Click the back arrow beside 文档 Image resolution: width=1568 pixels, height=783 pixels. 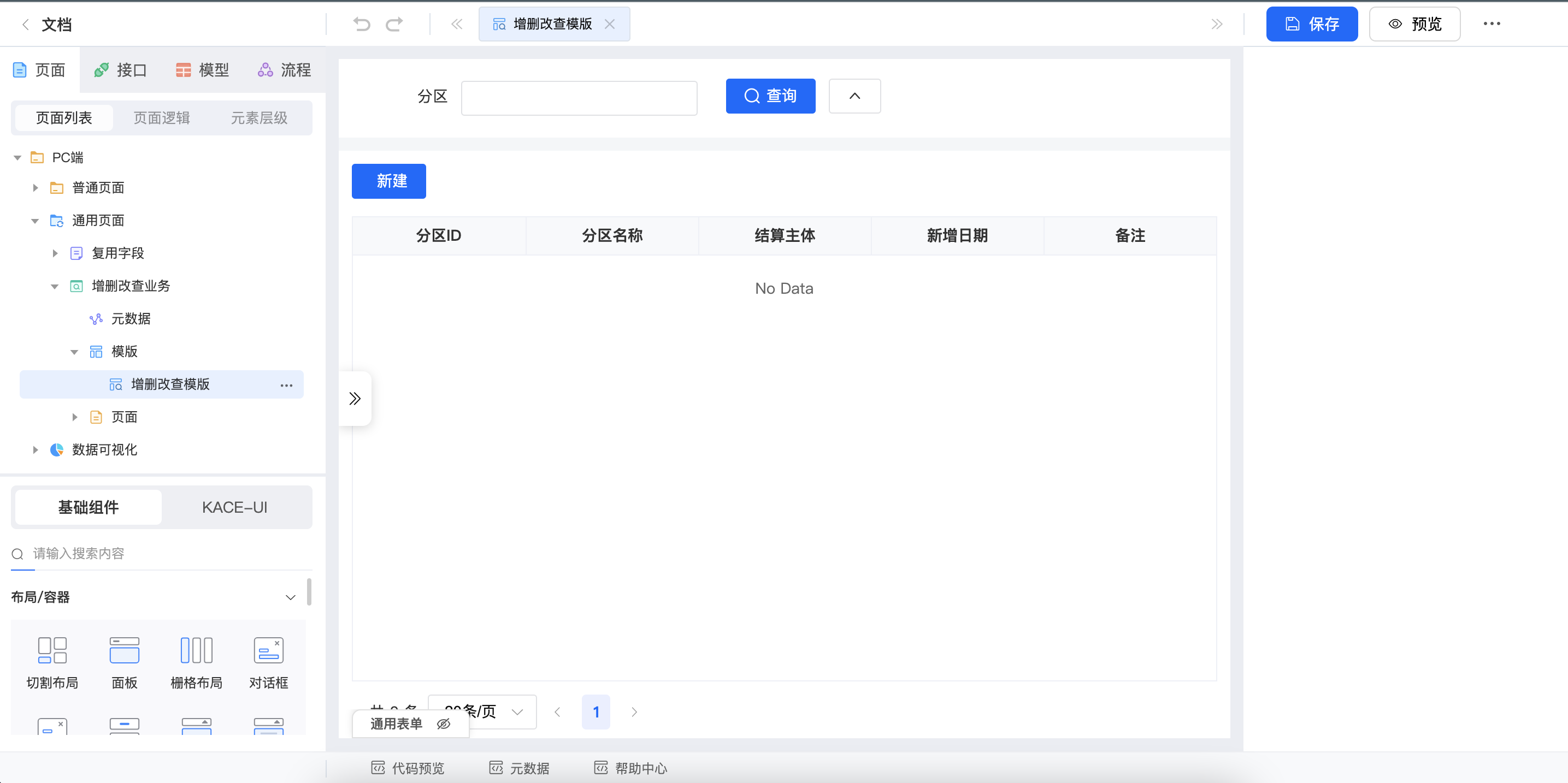tap(26, 25)
